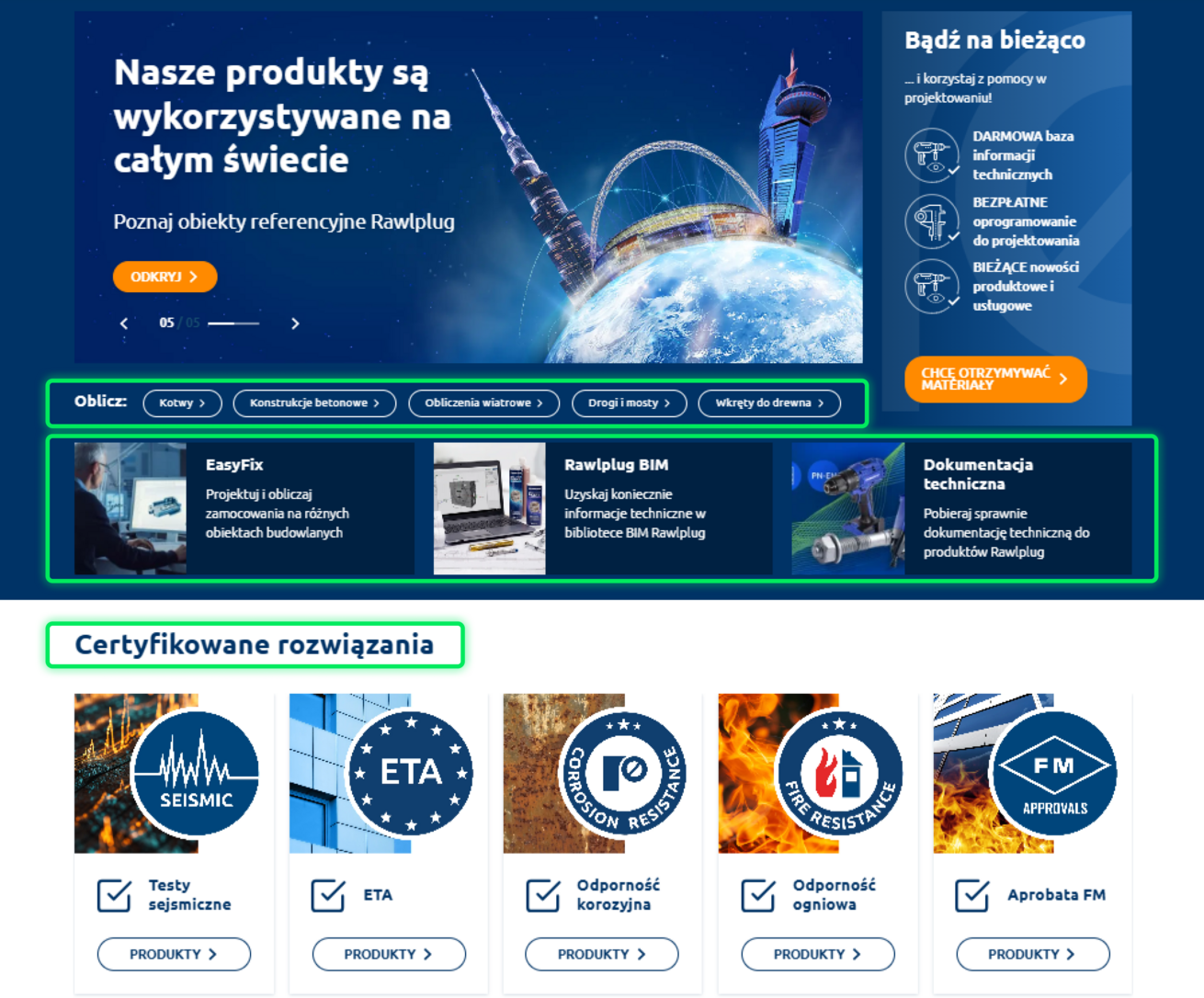
Task: Click the DARMOWA baza informacji technicznych text
Action: coord(1024,155)
